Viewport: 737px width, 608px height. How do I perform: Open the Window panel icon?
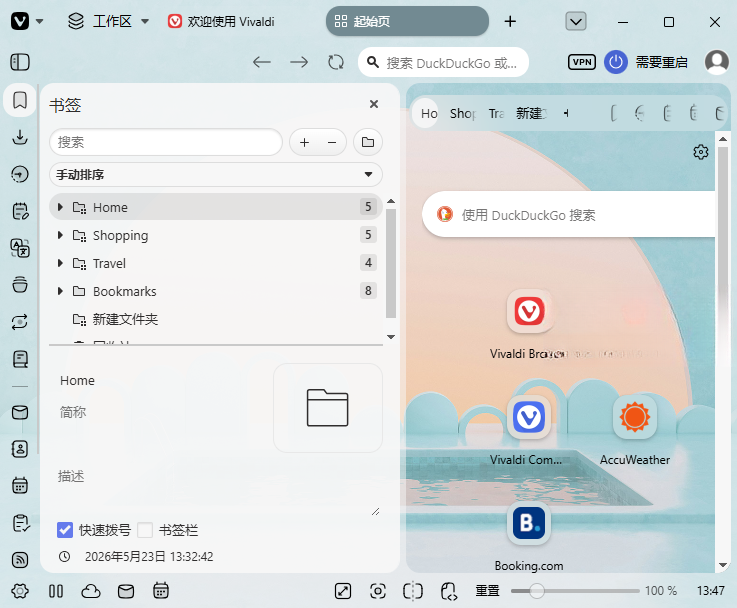pyautogui.click(x=20, y=285)
